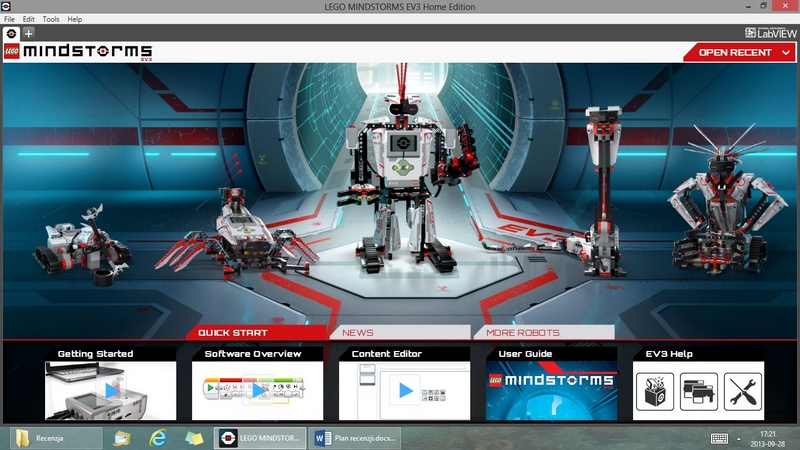This screenshot has height=450, width=800.
Task: Click the taskbar clock and date
Action: click(x=768, y=439)
